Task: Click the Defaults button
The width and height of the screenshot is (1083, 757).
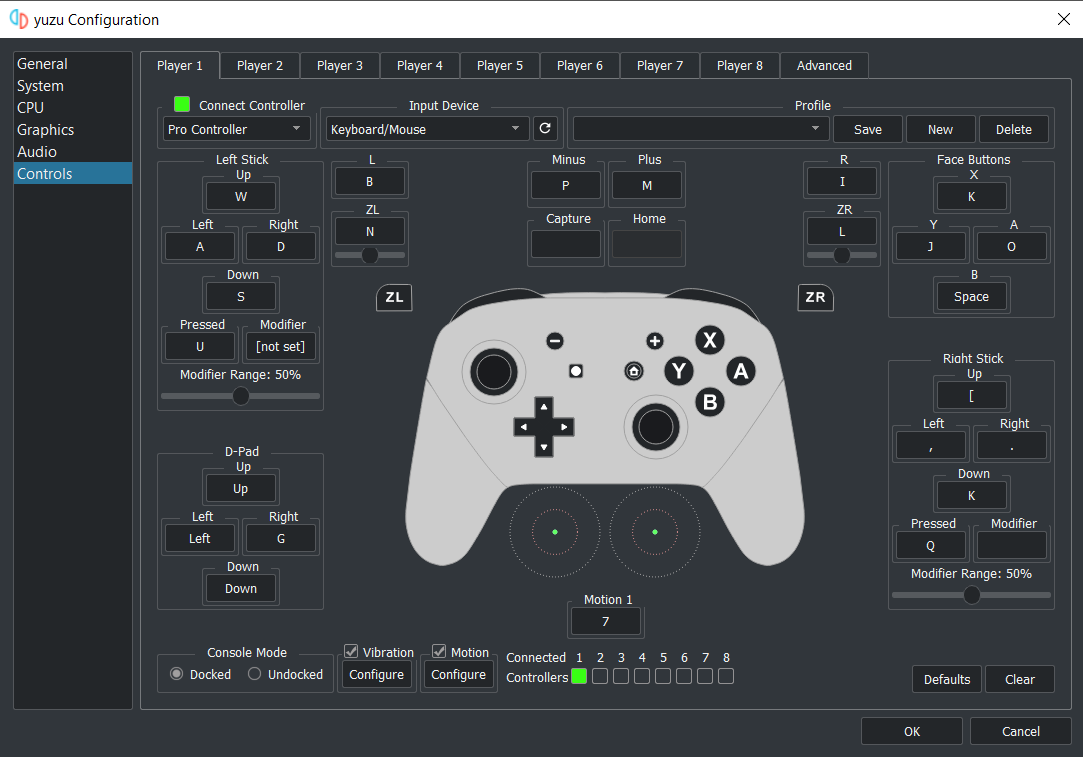Action: (946, 679)
